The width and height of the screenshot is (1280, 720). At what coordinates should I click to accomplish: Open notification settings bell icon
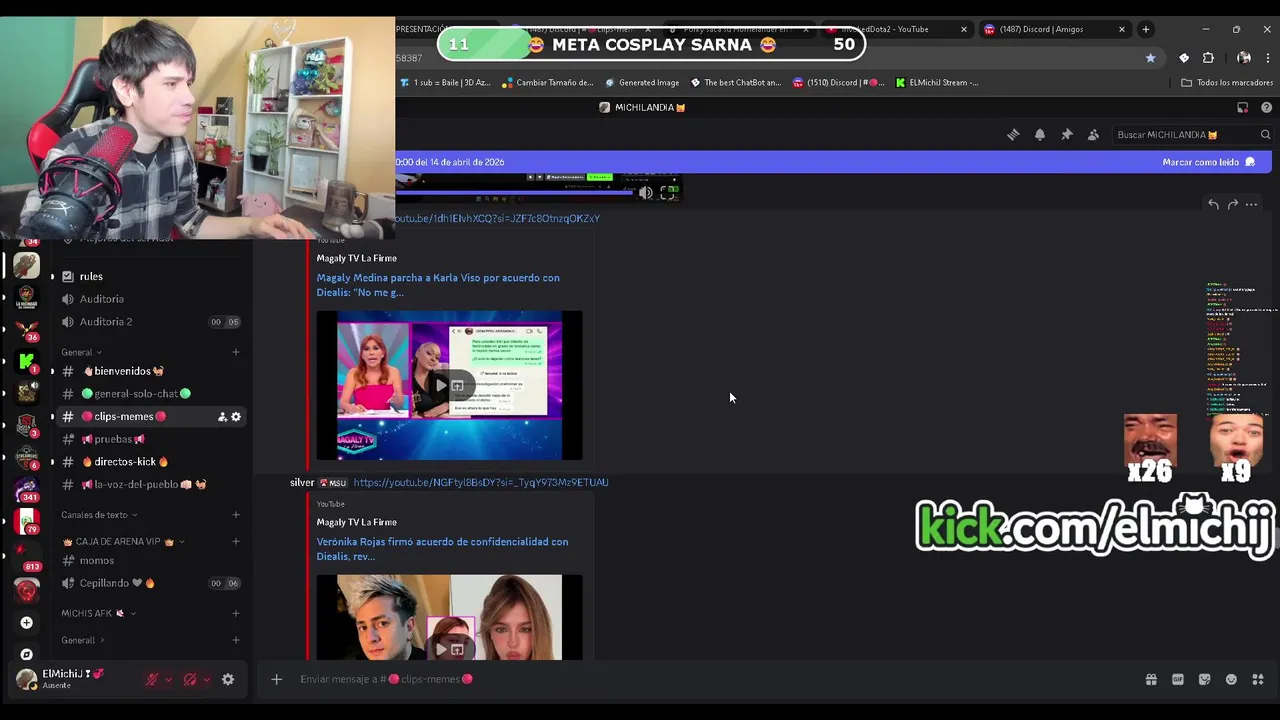[1040, 135]
